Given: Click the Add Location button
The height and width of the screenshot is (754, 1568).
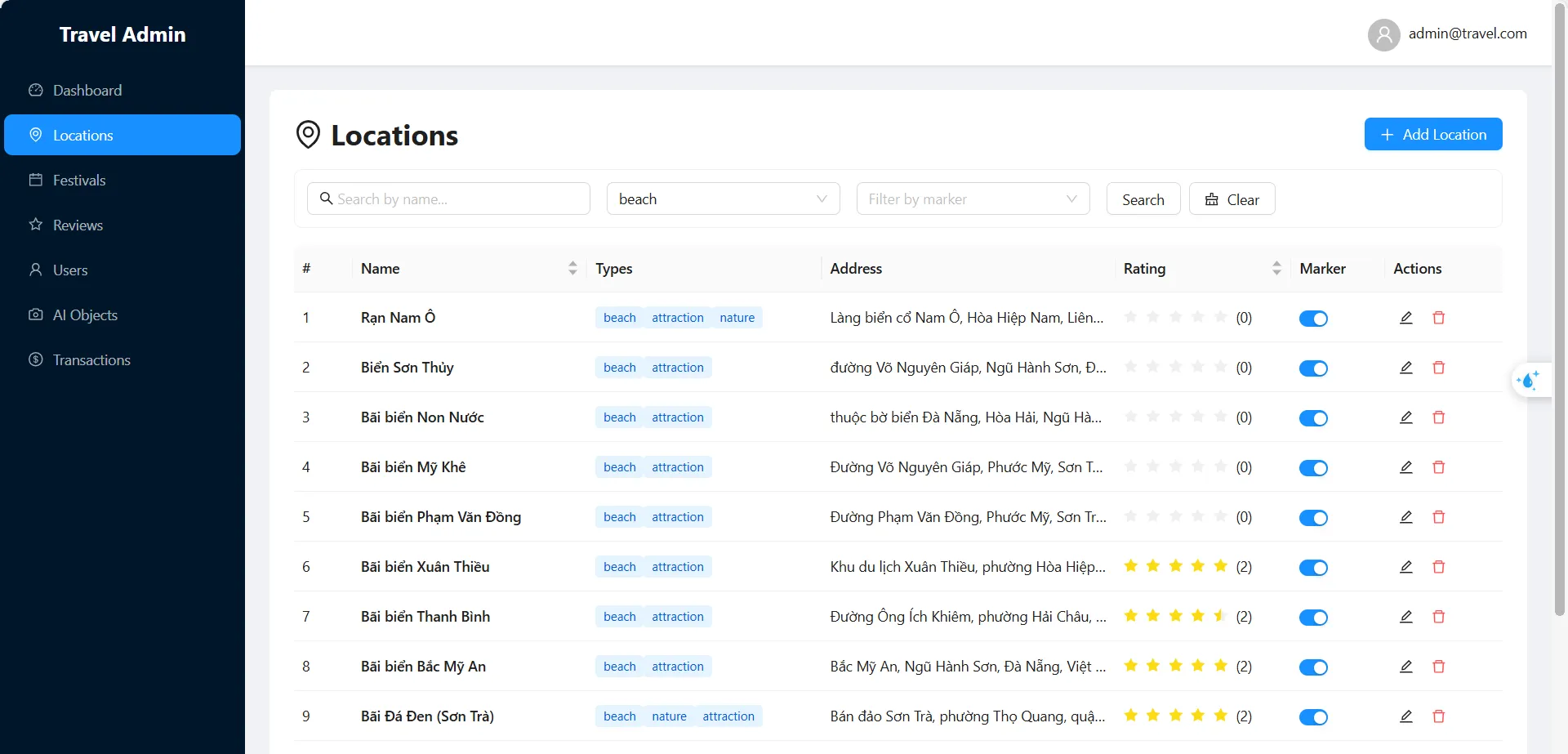Looking at the screenshot, I should pyautogui.click(x=1433, y=134).
